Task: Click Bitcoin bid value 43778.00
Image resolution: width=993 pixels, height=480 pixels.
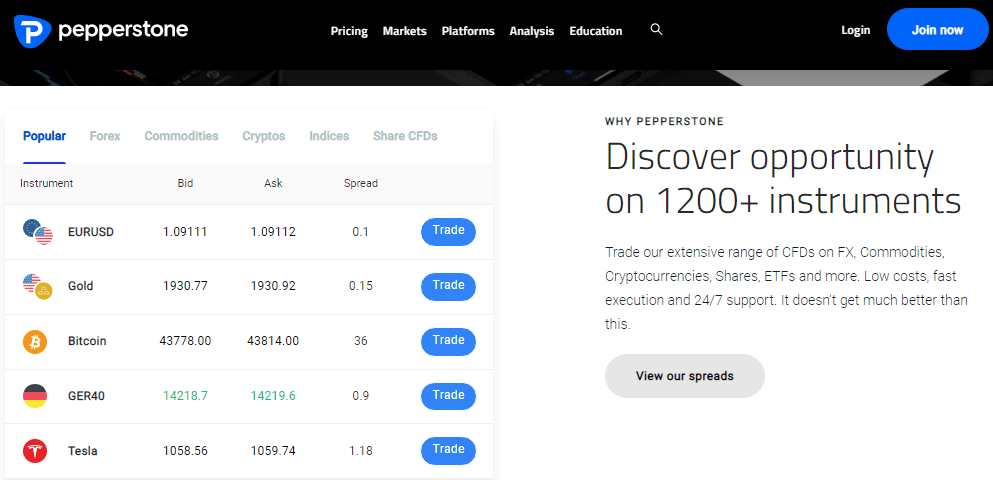Action: (x=186, y=341)
